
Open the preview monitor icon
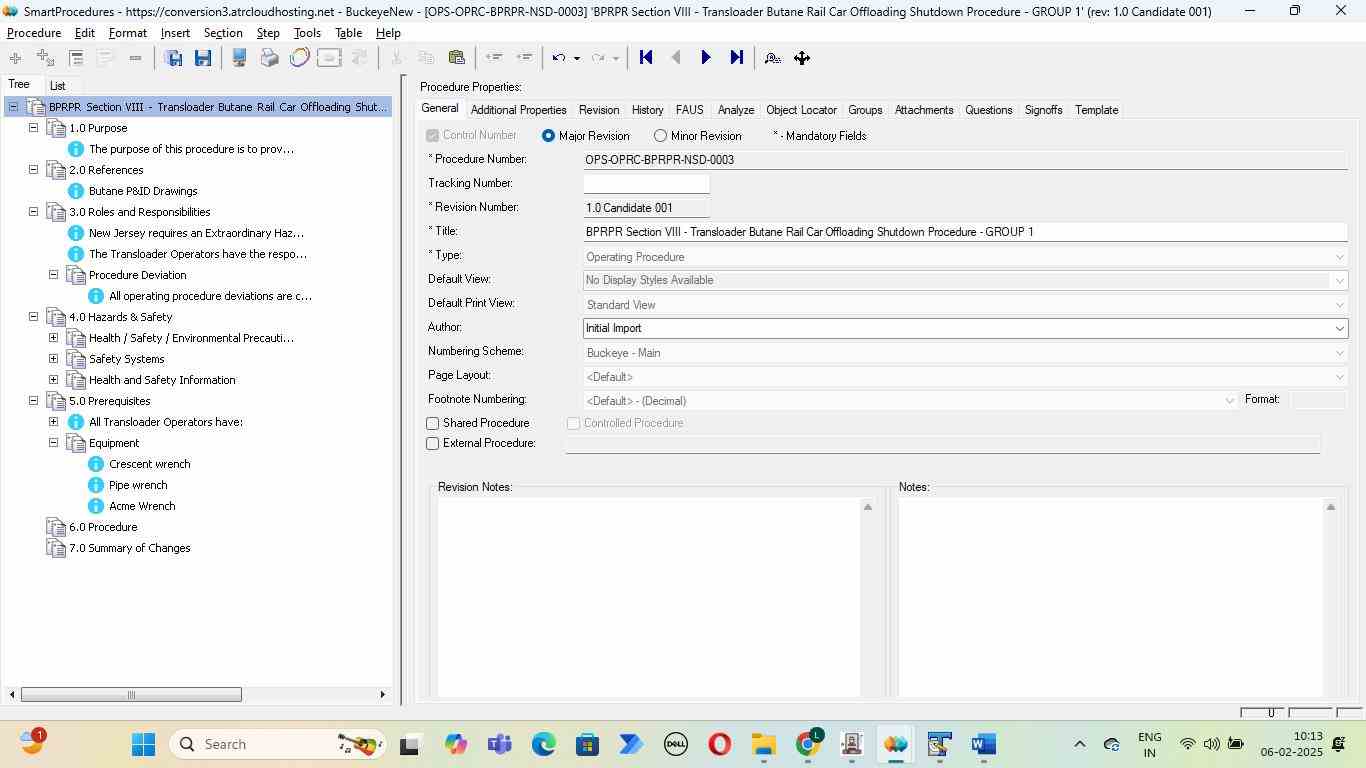239,58
